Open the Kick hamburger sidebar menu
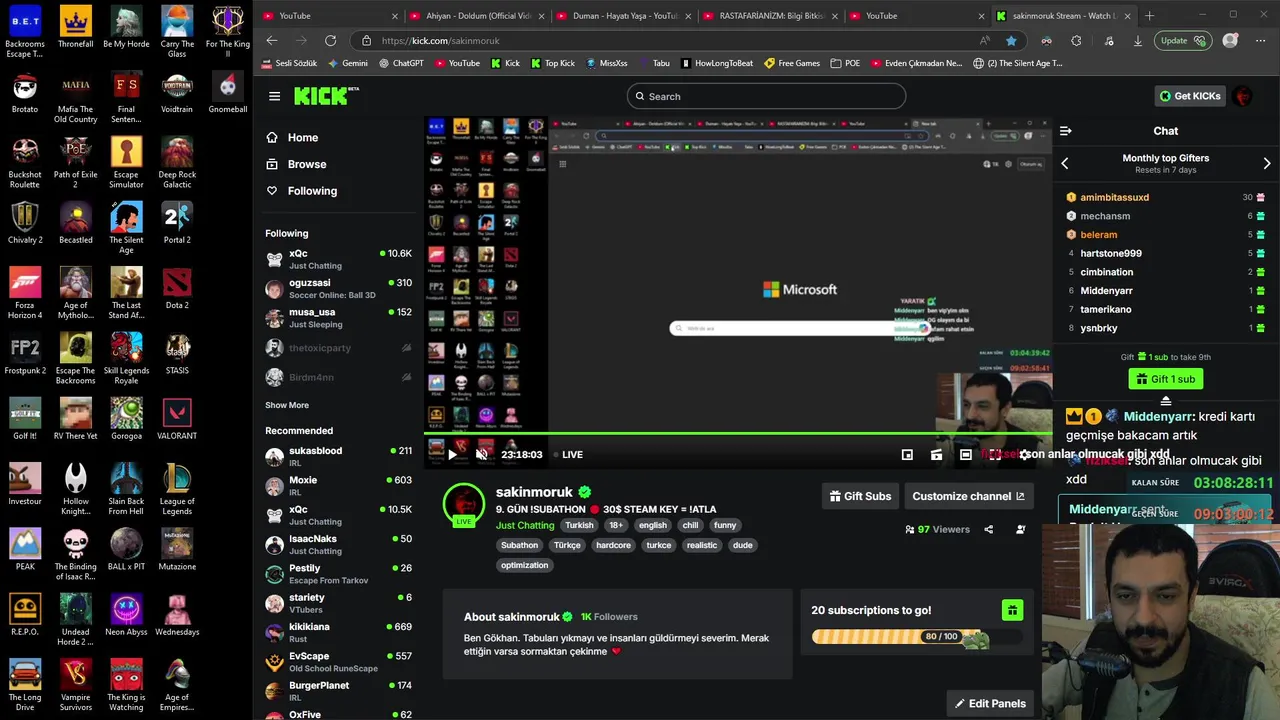Image resolution: width=1280 pixels, height=720 pixels. pos(274,96)
